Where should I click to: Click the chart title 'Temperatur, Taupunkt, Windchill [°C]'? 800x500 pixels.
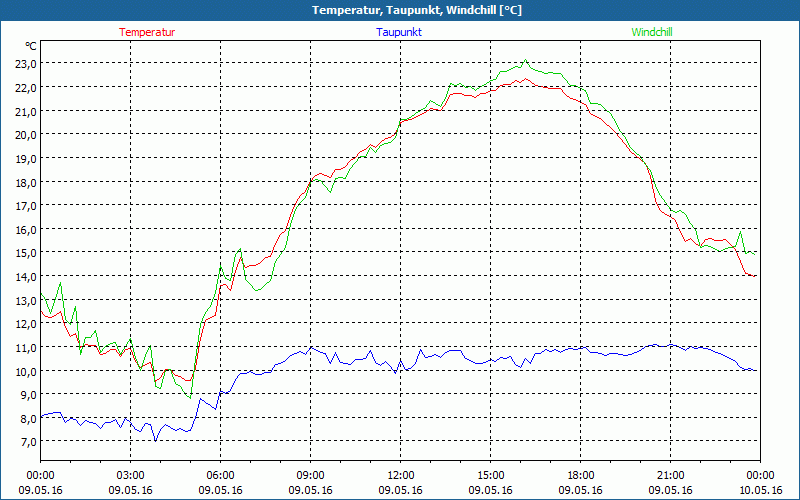pyautogui.click(x=417, y=10)
